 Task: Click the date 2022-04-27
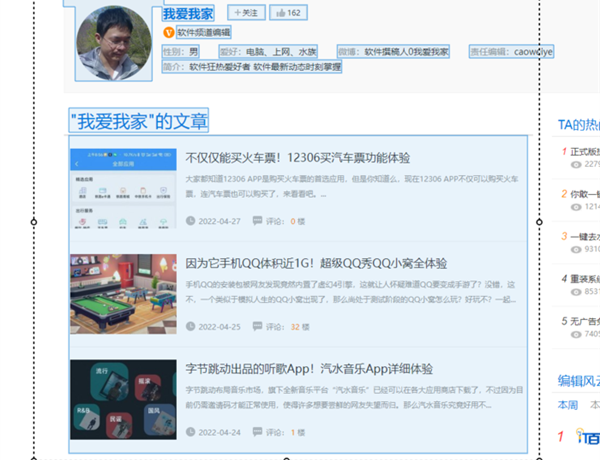coord(219,221)
